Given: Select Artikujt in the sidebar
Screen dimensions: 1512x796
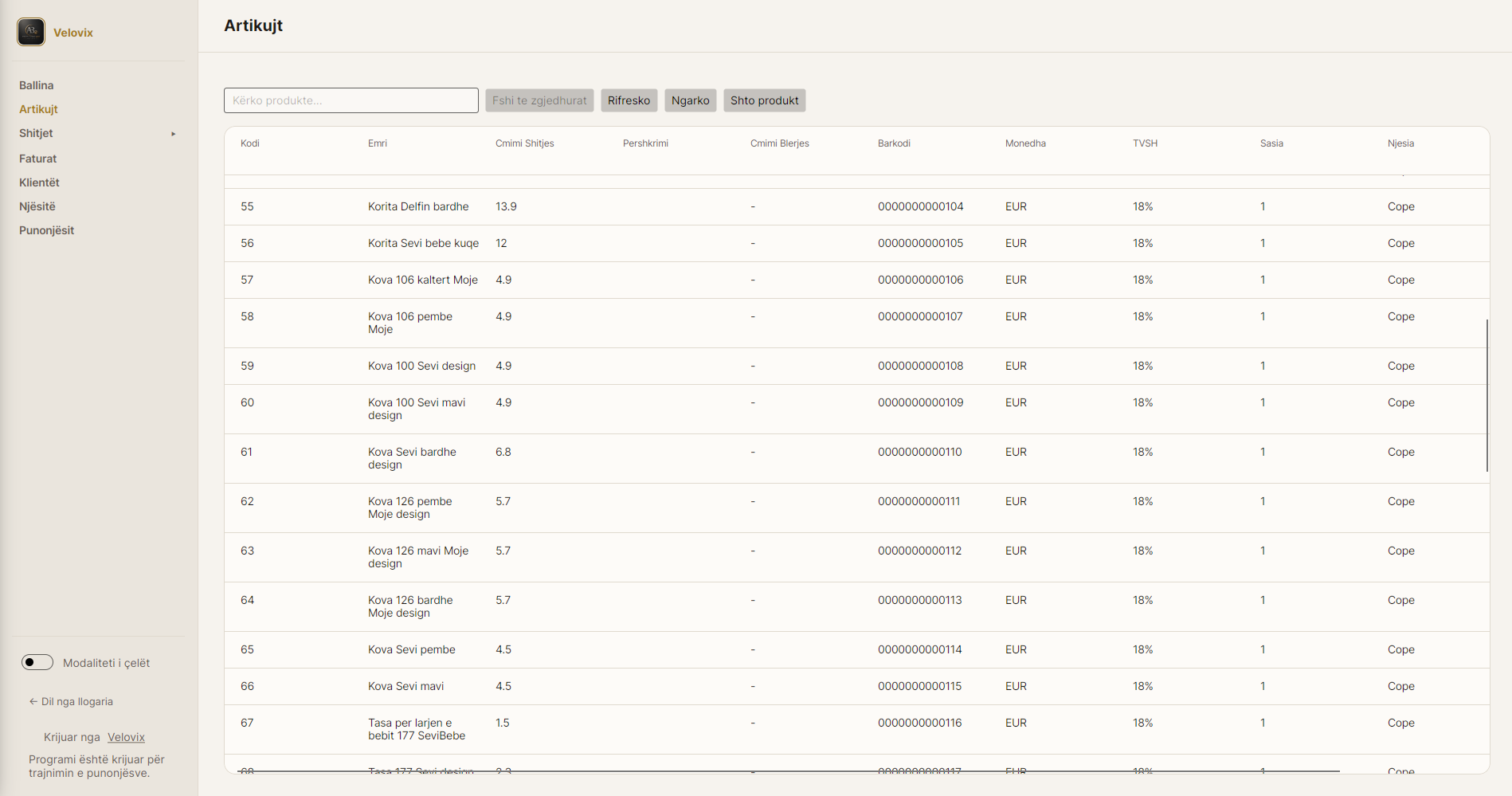Looking at the screenshot, I should tap(38, 109).
